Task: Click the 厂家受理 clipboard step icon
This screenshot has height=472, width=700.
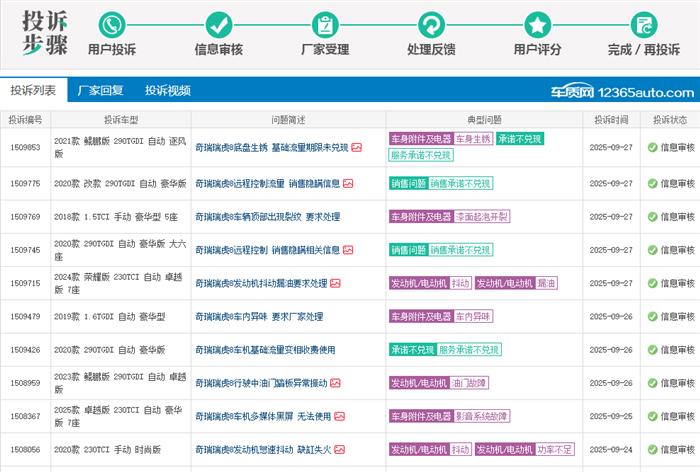Action: 325,25
